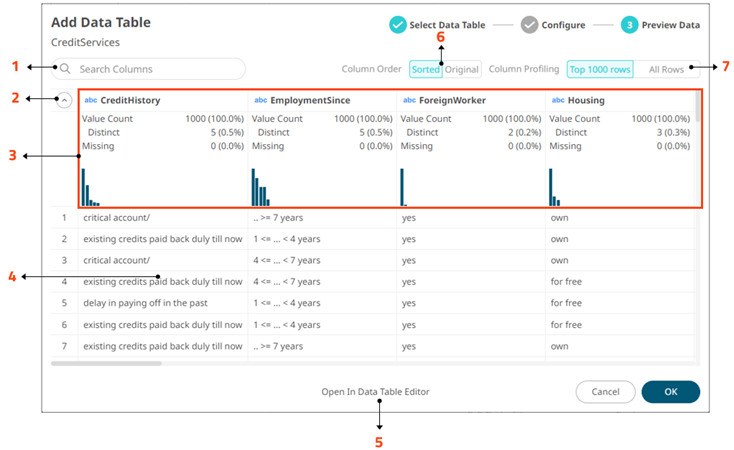This screenshot has height=450, width=734.
Task: Click the search magnifier icon
Action: (x=66, y=69)
